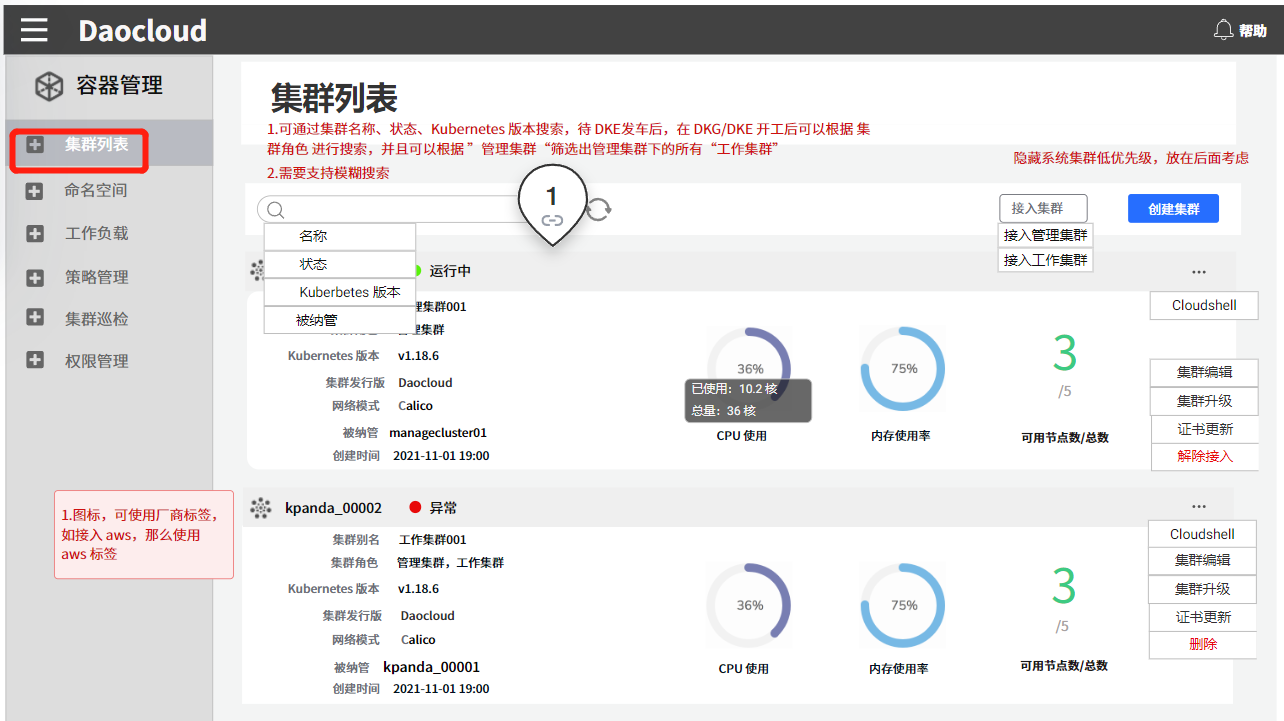Select 接入工作集群 option

(x=1046, y=260)
